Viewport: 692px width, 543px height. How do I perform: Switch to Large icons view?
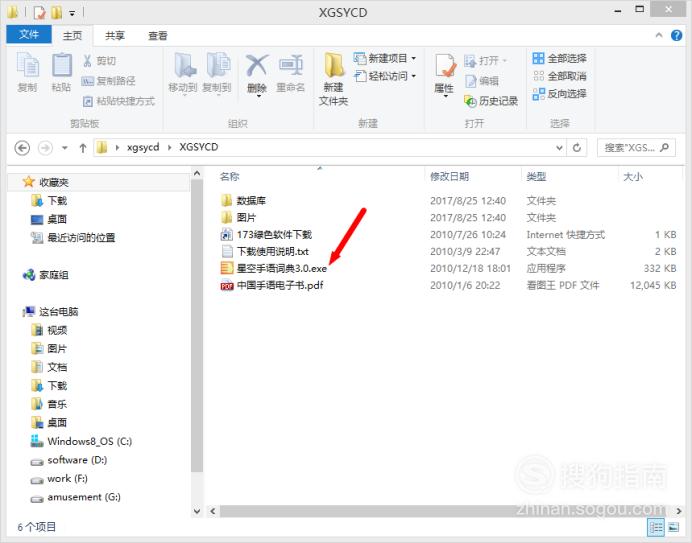point(674,527)
